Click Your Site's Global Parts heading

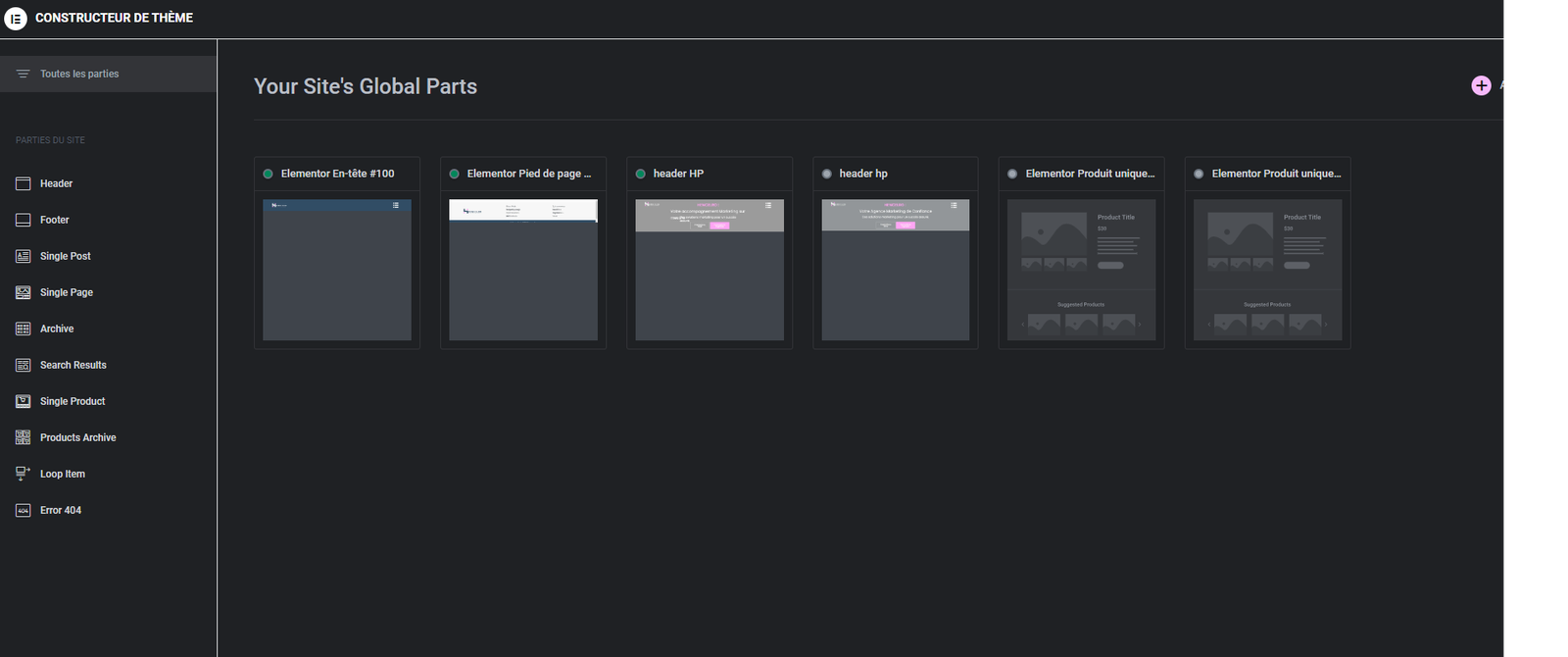(x=366, y=86)
